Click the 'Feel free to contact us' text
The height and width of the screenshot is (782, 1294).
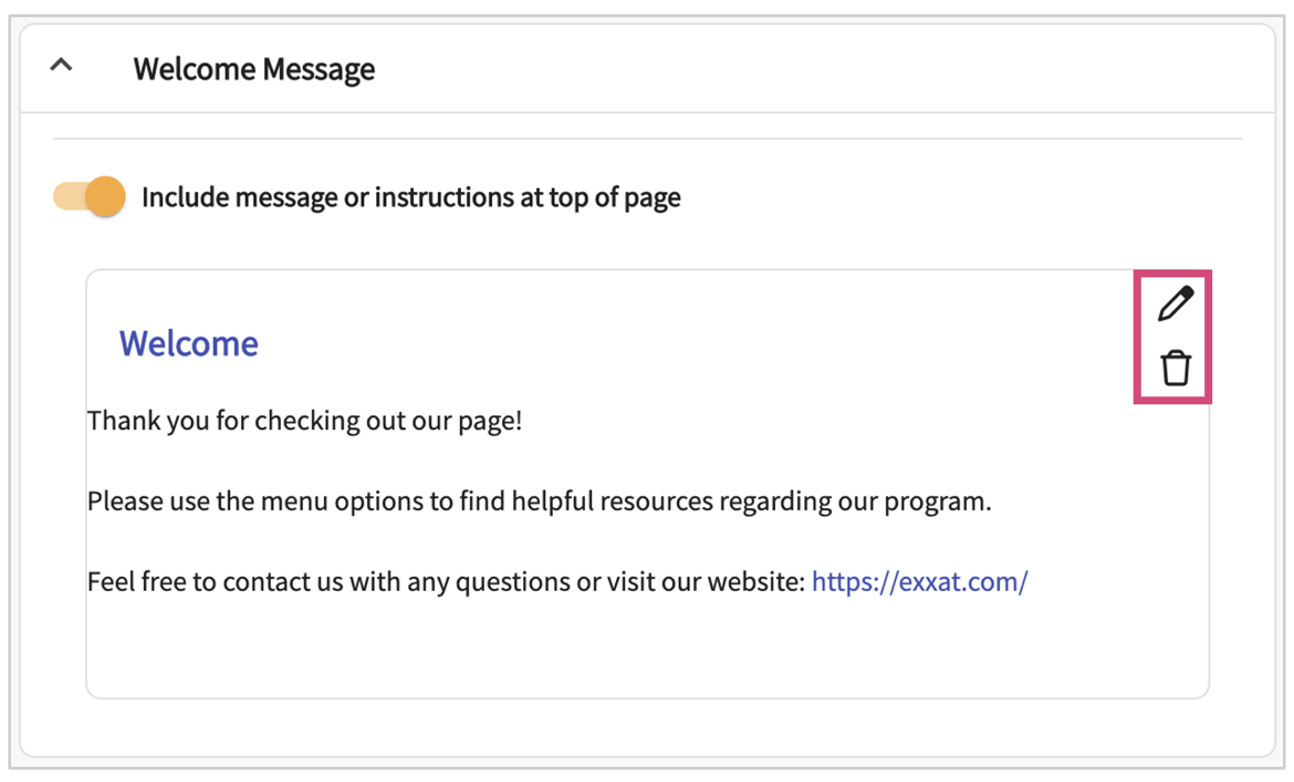tap(300, 581)
